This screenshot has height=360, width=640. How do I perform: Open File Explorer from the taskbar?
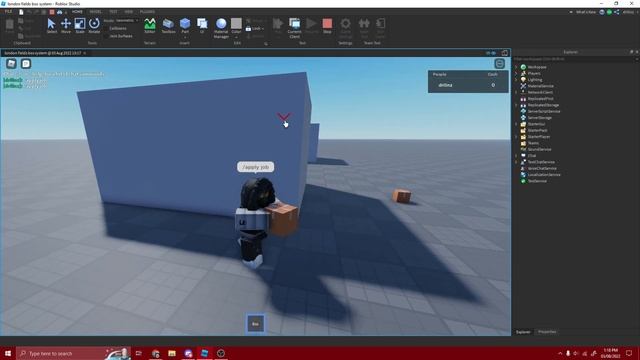point(172,353)
